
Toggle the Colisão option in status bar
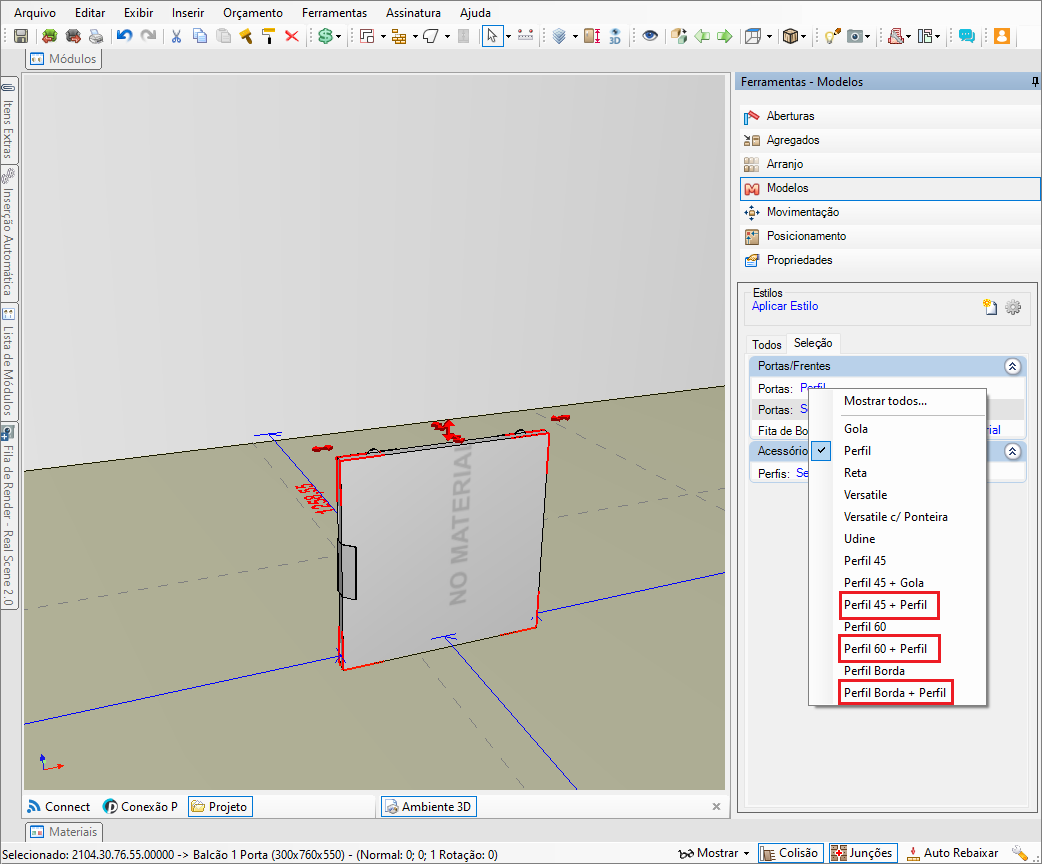[790, 853]
